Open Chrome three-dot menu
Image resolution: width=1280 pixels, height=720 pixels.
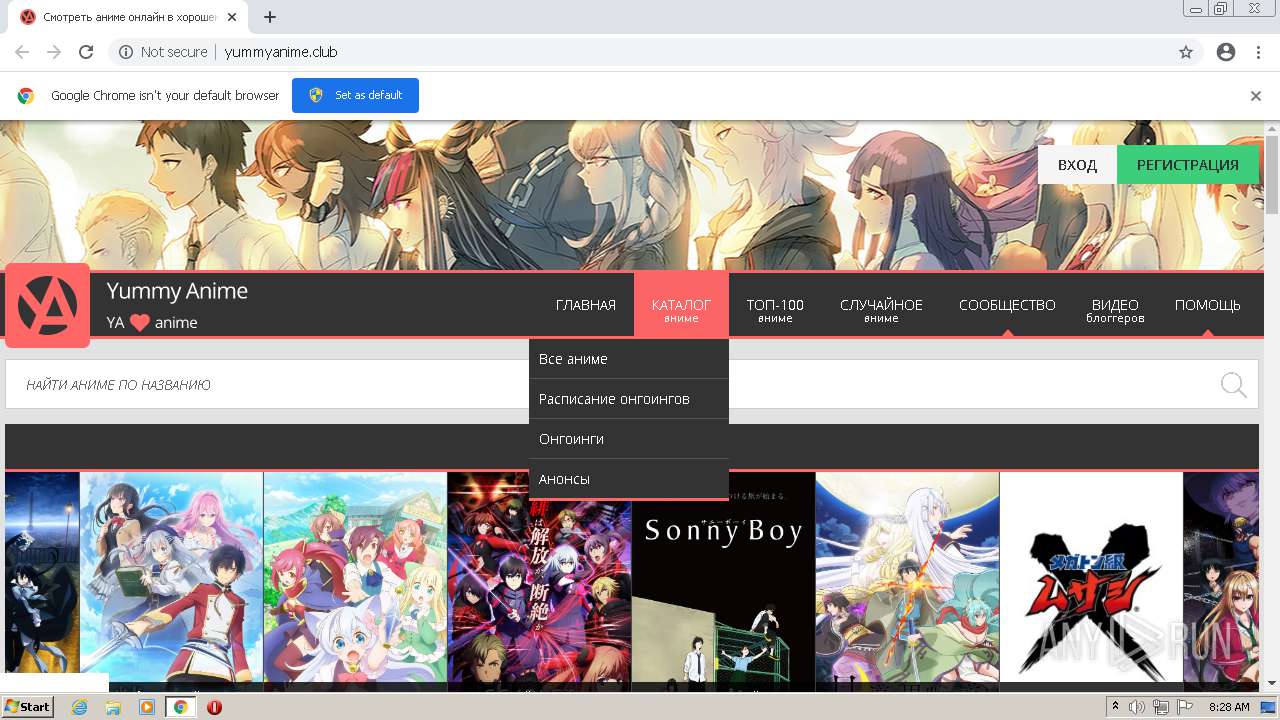(1258, 52)
